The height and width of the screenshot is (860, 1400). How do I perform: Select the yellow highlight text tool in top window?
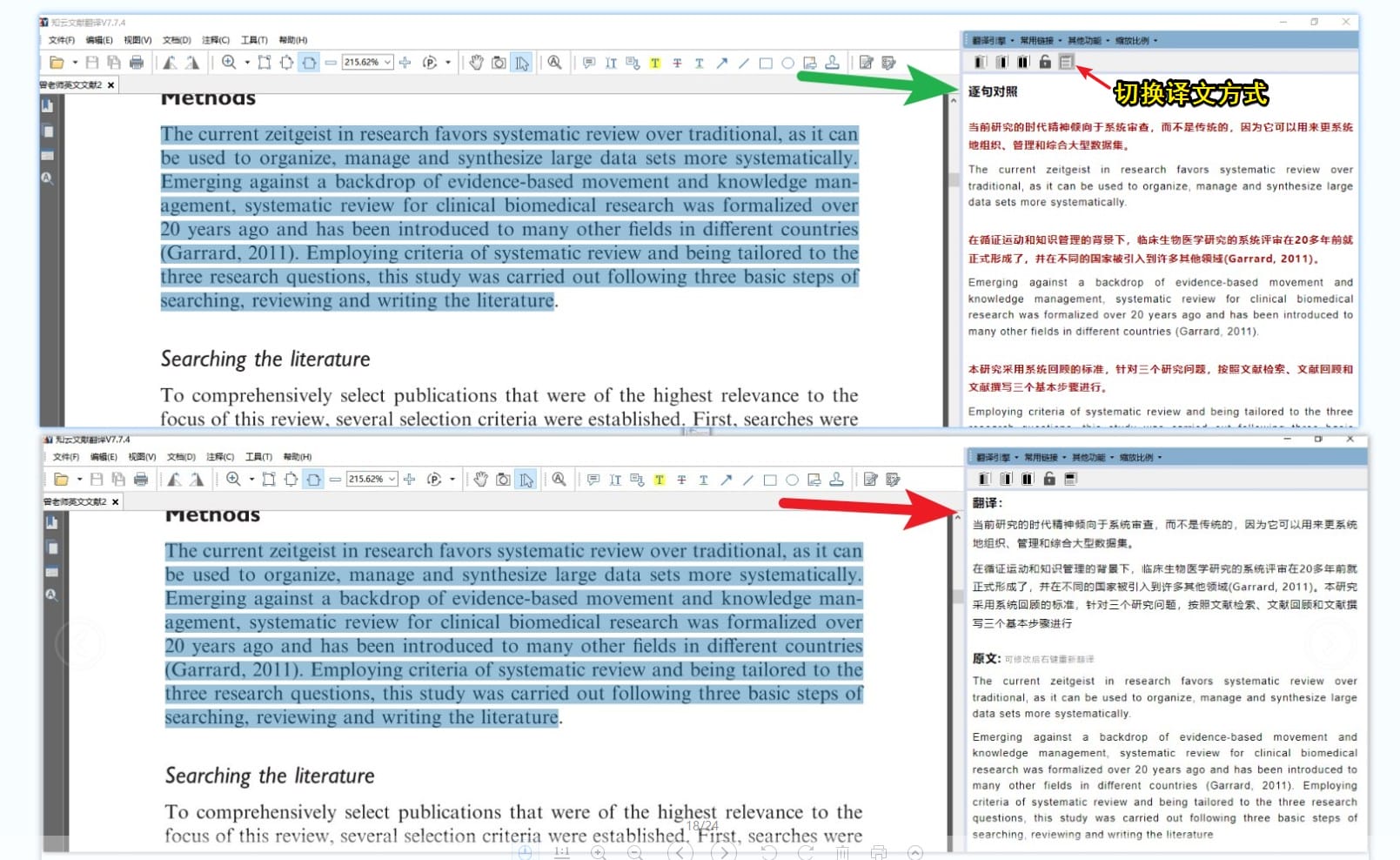coord(655,63)
